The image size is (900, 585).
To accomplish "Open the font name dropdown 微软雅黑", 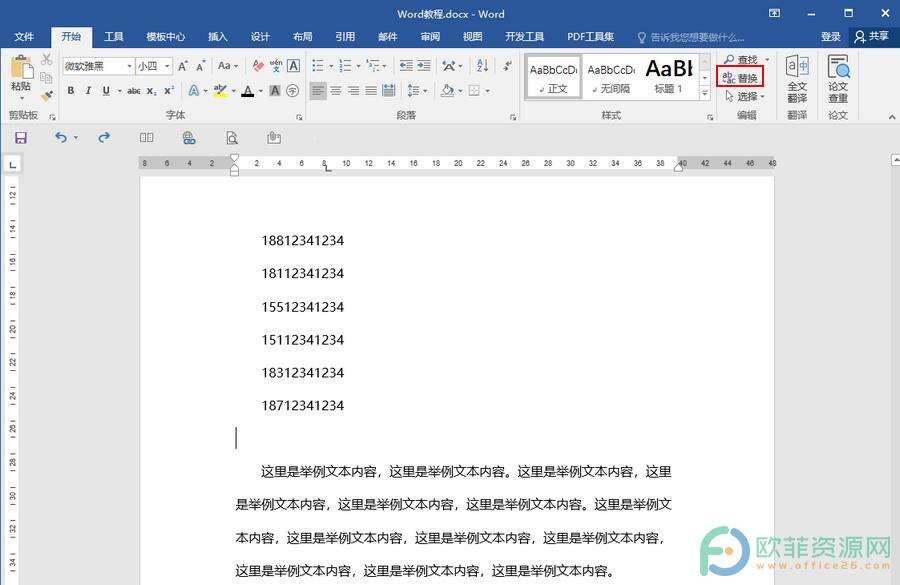I will coord(129,66).
